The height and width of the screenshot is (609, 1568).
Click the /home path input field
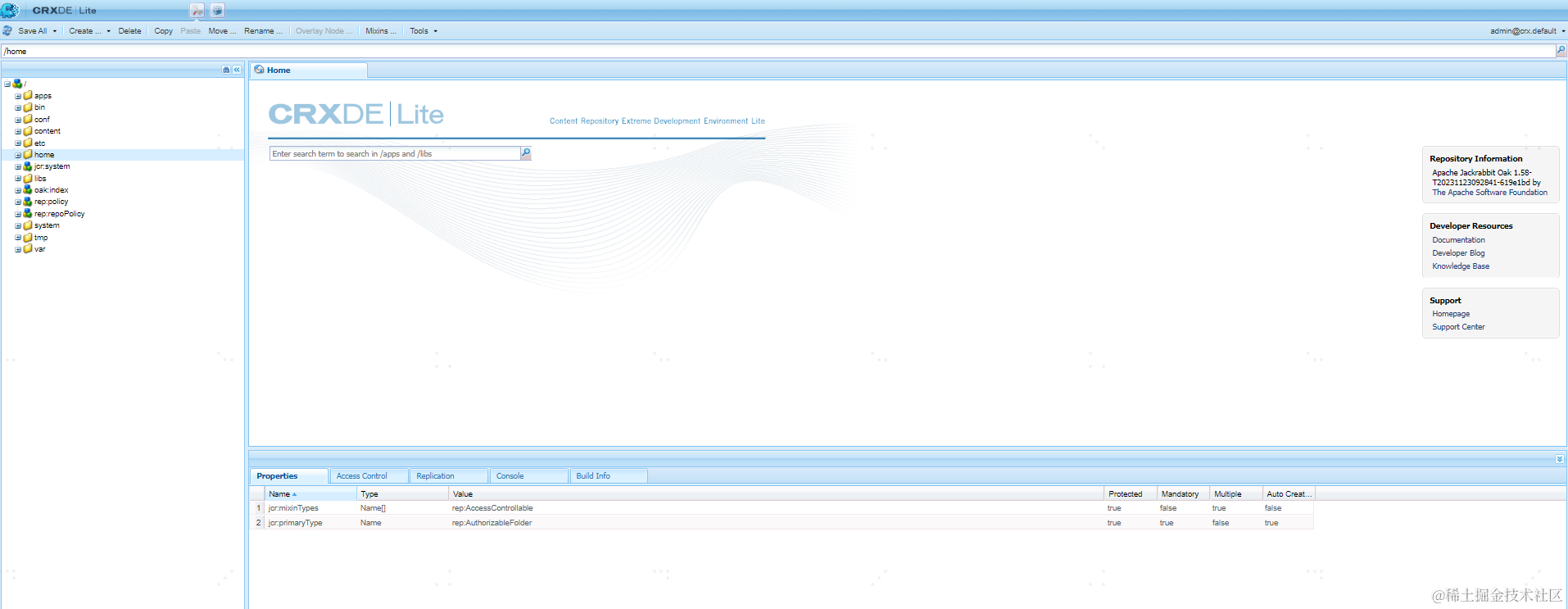pos(778,51)
